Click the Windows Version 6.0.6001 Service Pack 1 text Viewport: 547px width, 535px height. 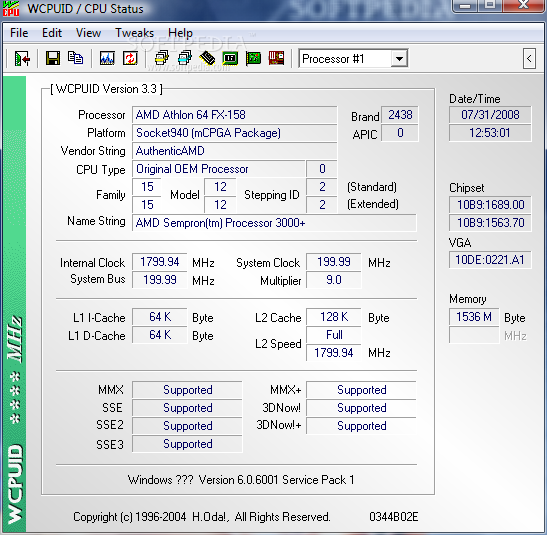tap(241, 480)
